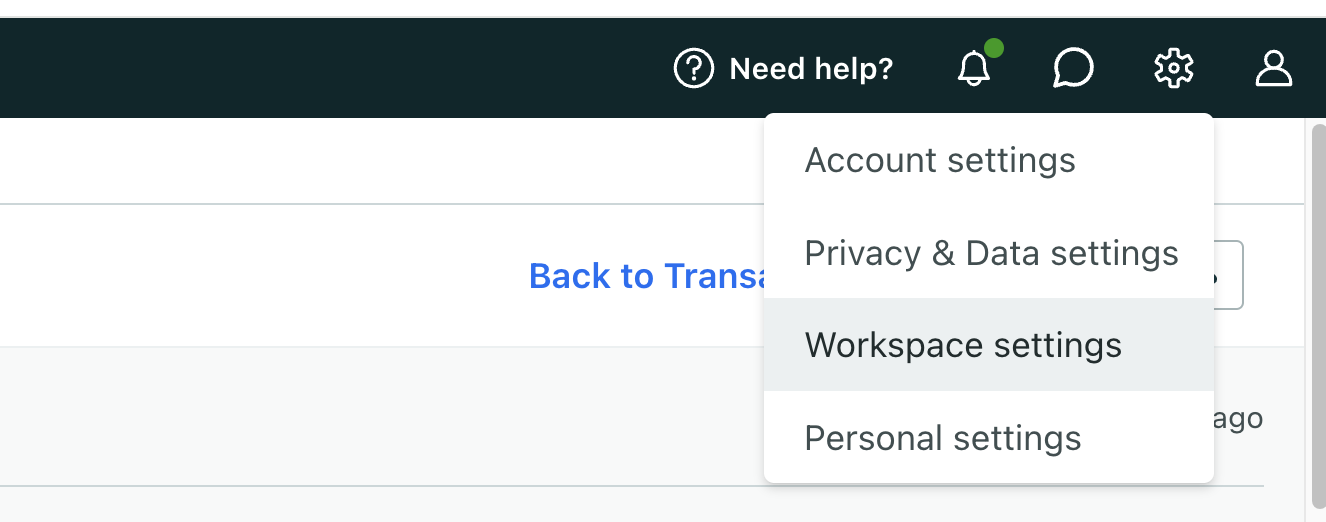The height and width of the screenshot is (522, 1326).
Task: Click the "Need help?" text
Action: (x=811, y=69)
